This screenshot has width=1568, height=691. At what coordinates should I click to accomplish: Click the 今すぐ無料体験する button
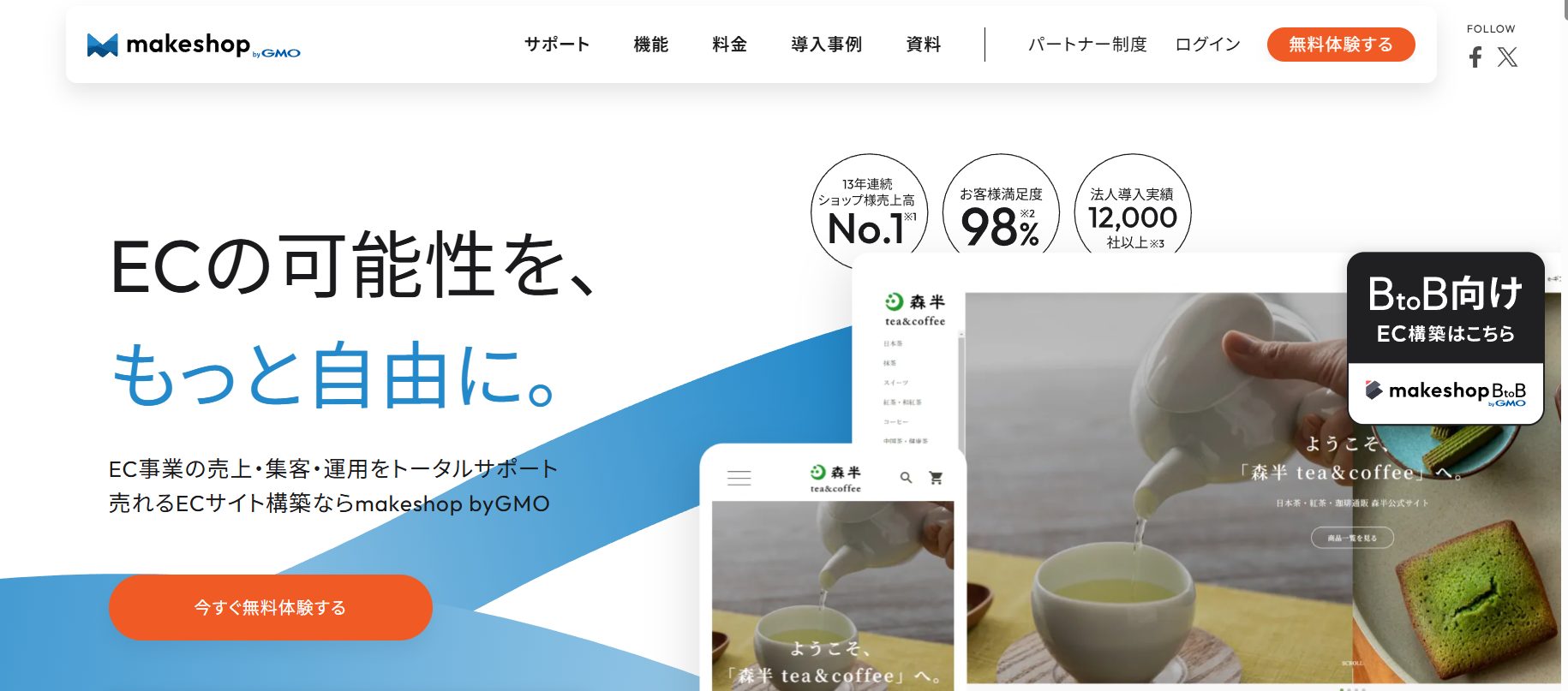271,607
